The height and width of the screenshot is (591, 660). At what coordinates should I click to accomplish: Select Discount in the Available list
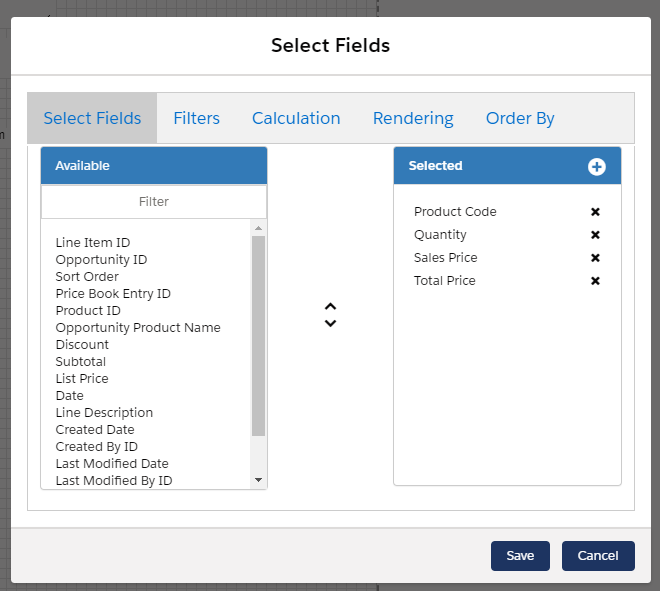82,344
